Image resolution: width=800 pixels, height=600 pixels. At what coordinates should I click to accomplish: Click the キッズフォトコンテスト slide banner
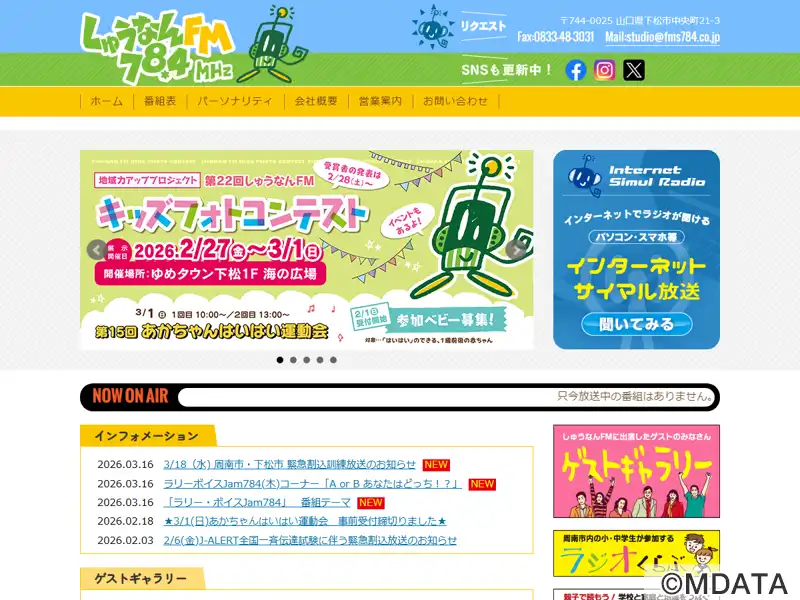tap(307, 250)
